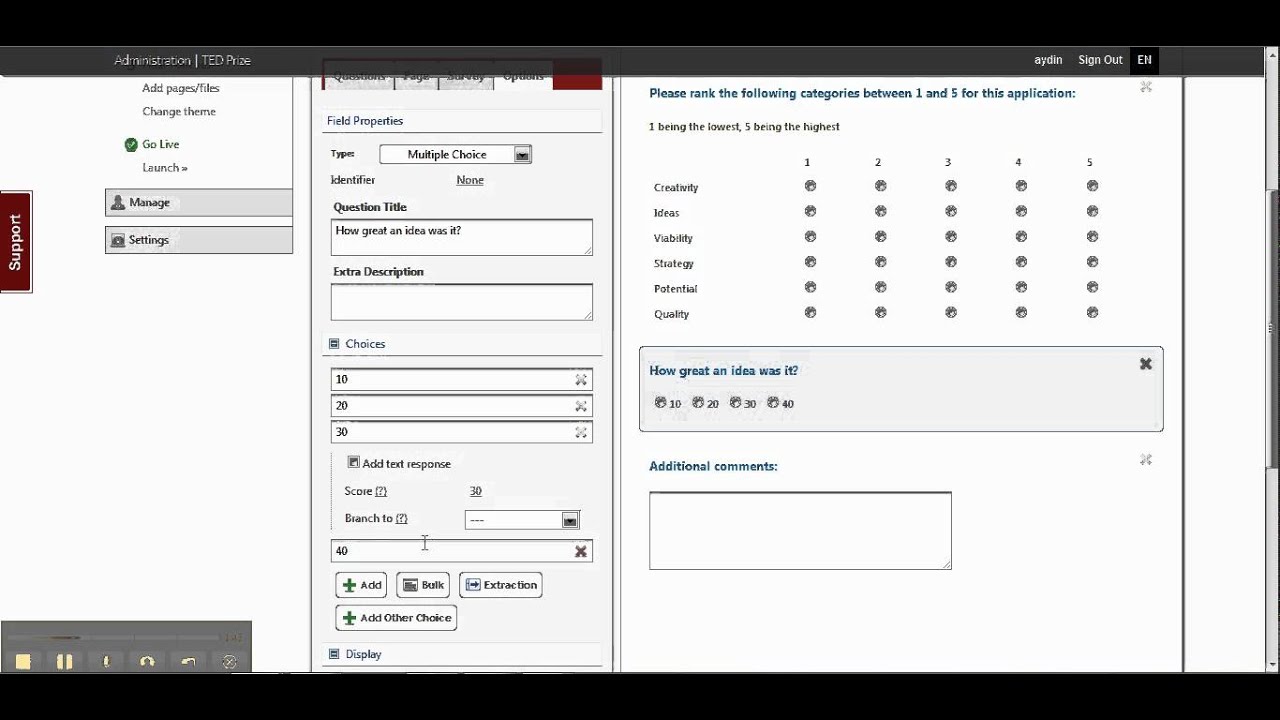1280x720 pixels.
Task: Open the Type Multiple Choice dropdown
Action: 455,155
